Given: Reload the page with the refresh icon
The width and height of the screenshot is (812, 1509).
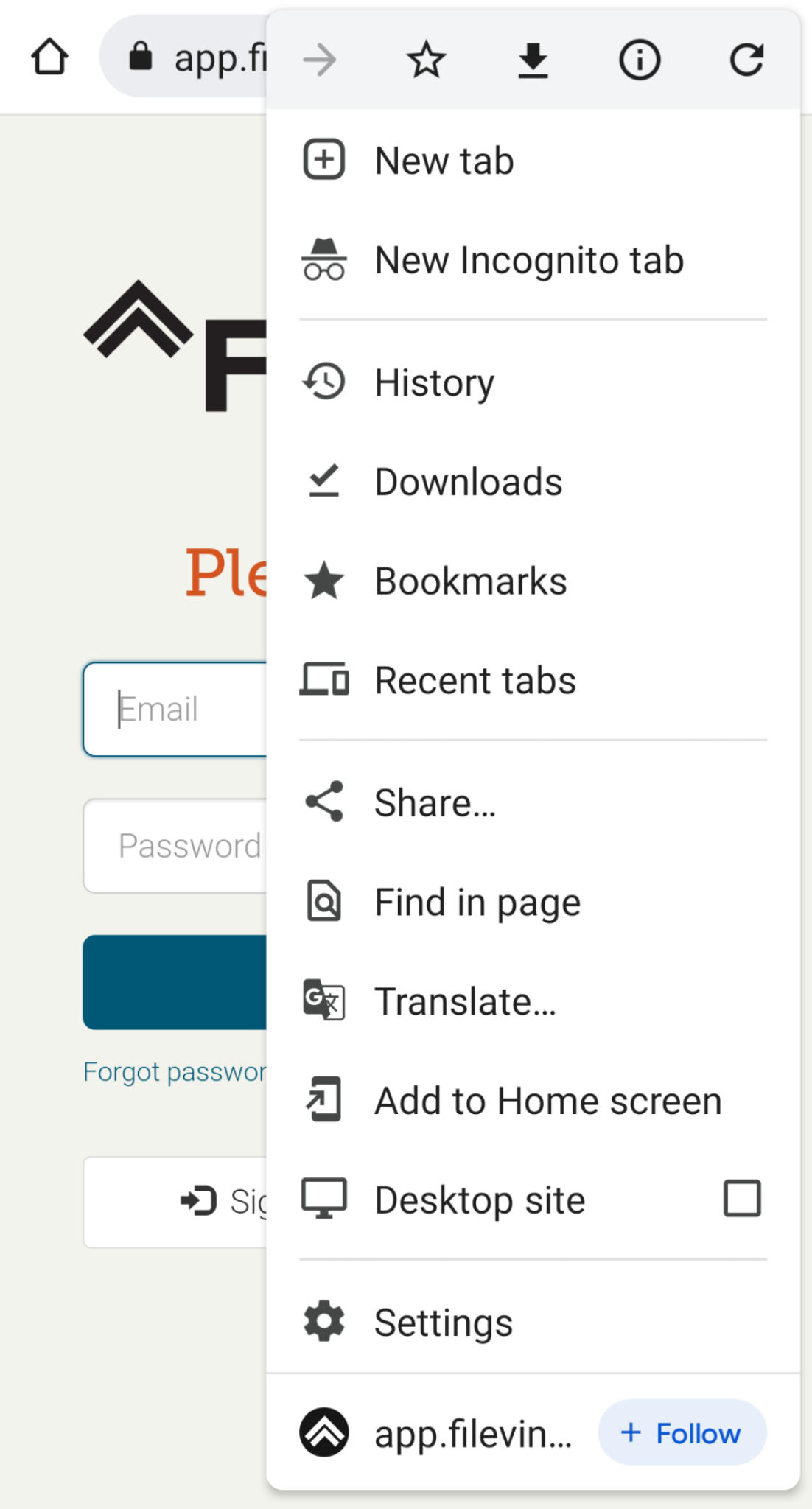Looking at the screenshot, I should click(746, 60).
